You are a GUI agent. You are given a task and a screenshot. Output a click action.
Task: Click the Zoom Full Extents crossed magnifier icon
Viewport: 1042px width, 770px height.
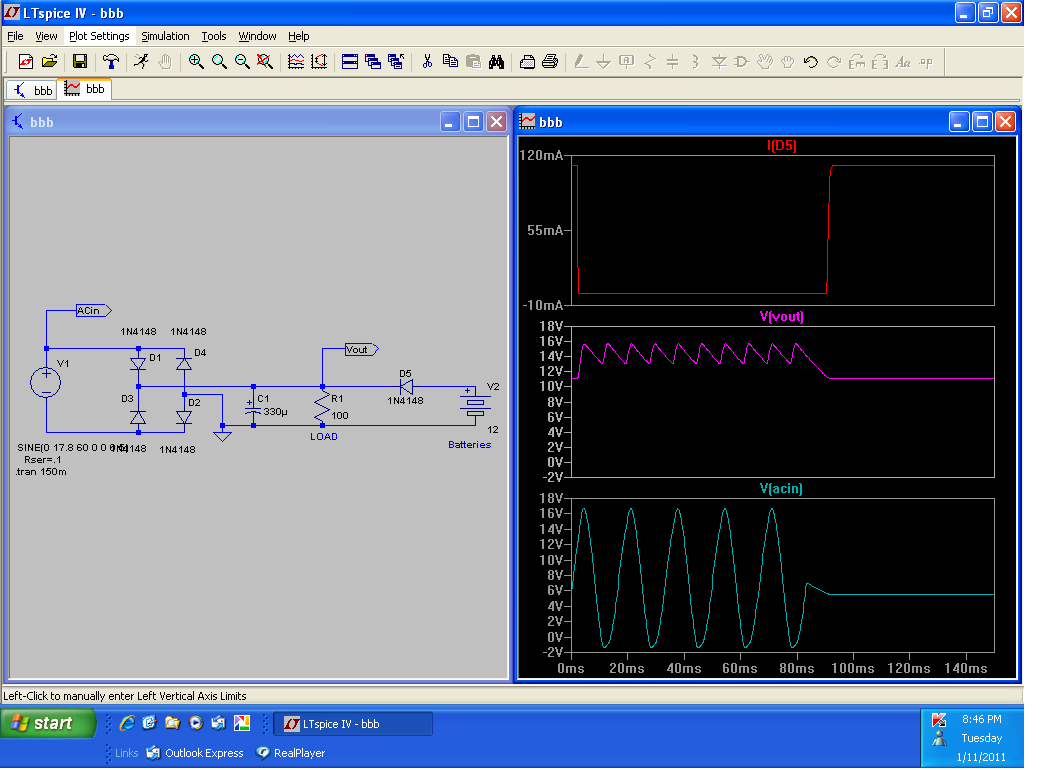tap(265, 62)
